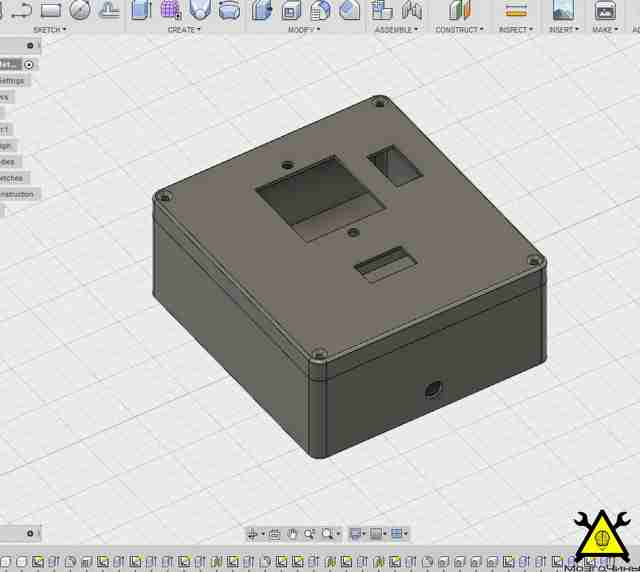The width and height of the screenshot is (640, 572).
Task: Click the Shell tool in Modify group
Action: 291,11
